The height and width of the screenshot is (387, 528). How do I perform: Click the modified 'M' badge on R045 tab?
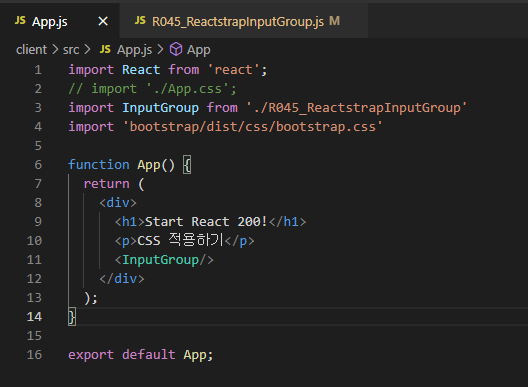coord(334,21)
